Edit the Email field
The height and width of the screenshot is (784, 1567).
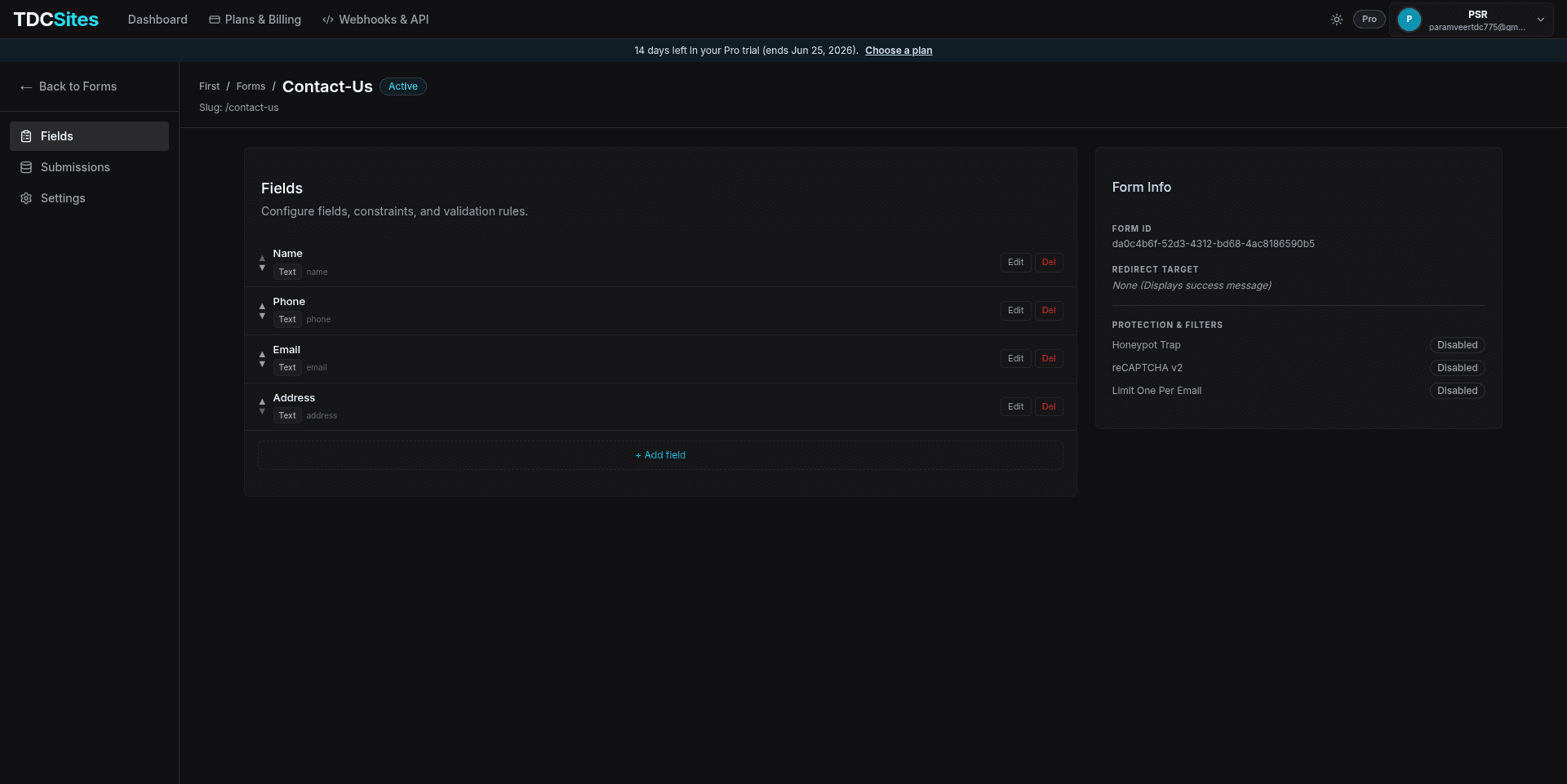tap(1015, 359)
